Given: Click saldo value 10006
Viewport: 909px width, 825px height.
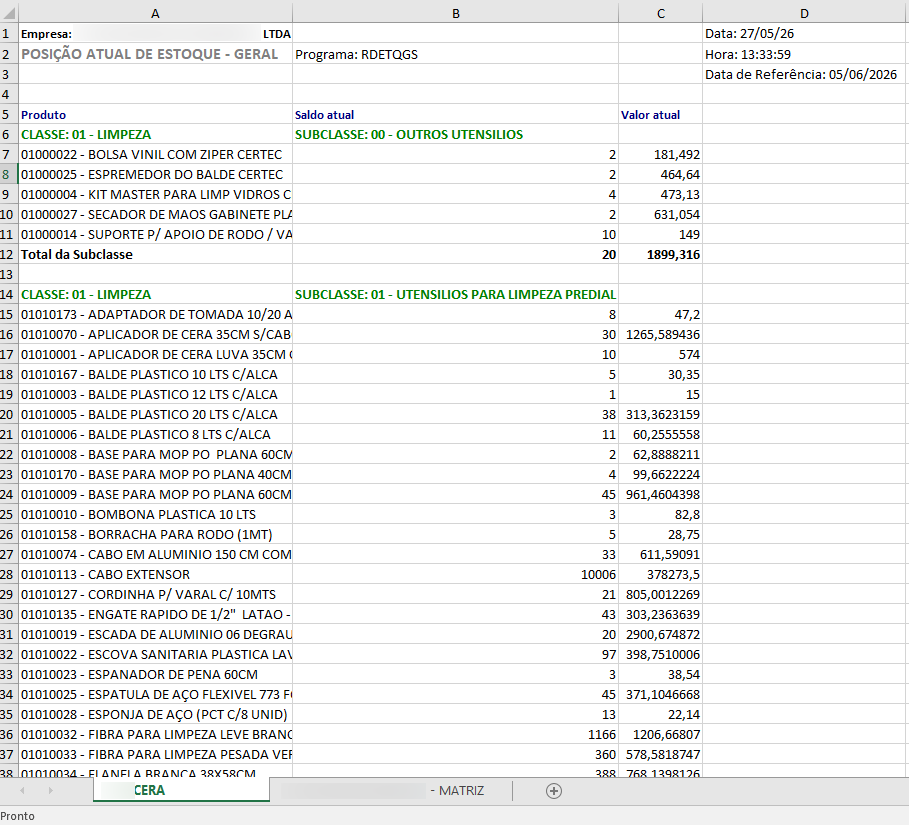Looking at the screenshot, I should [455, 575].
